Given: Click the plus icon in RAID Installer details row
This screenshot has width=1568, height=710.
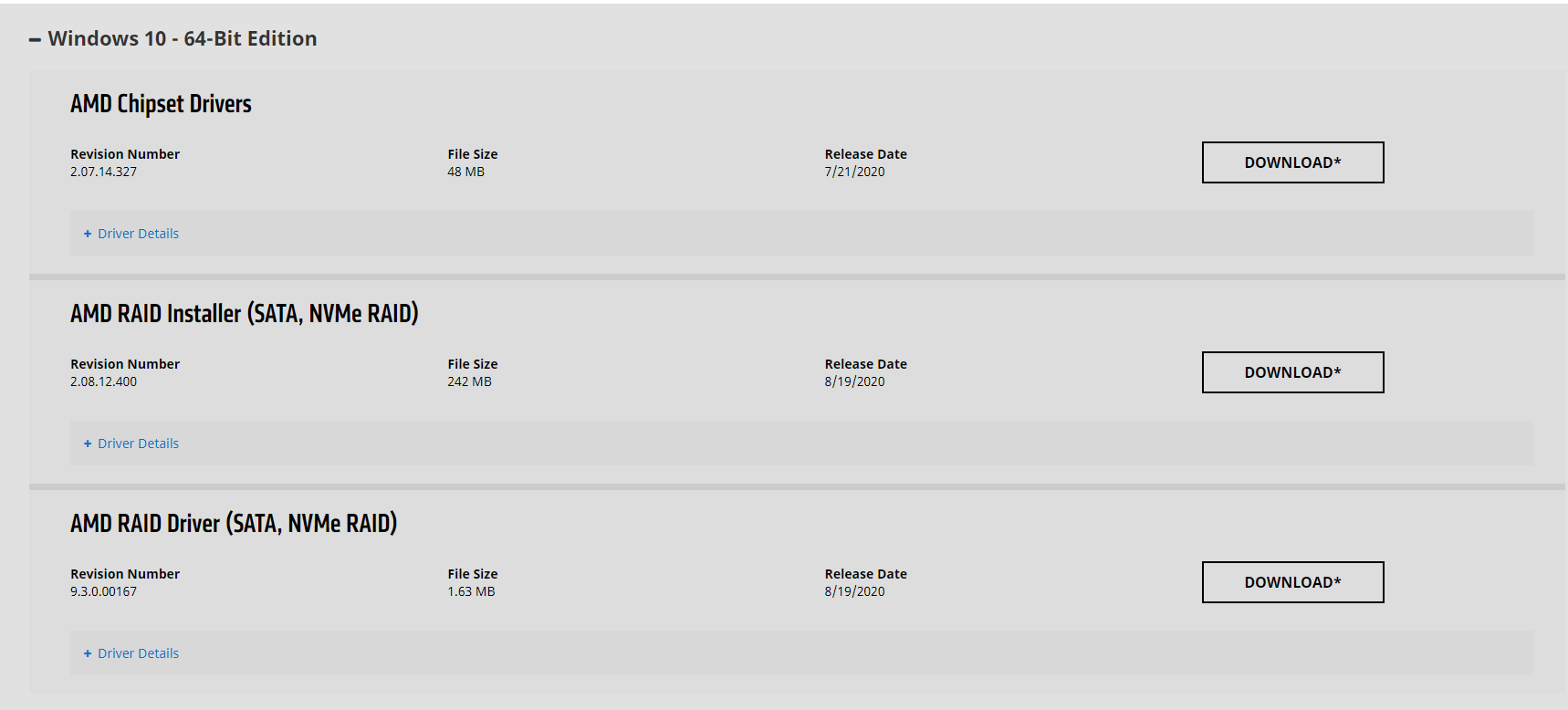Looking at the screenshot, I should coord(88,444).
